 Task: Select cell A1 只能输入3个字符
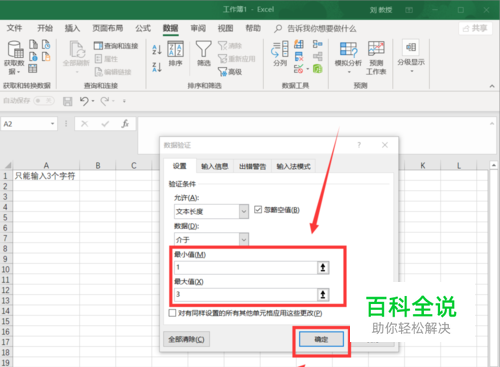coord(46,176)
